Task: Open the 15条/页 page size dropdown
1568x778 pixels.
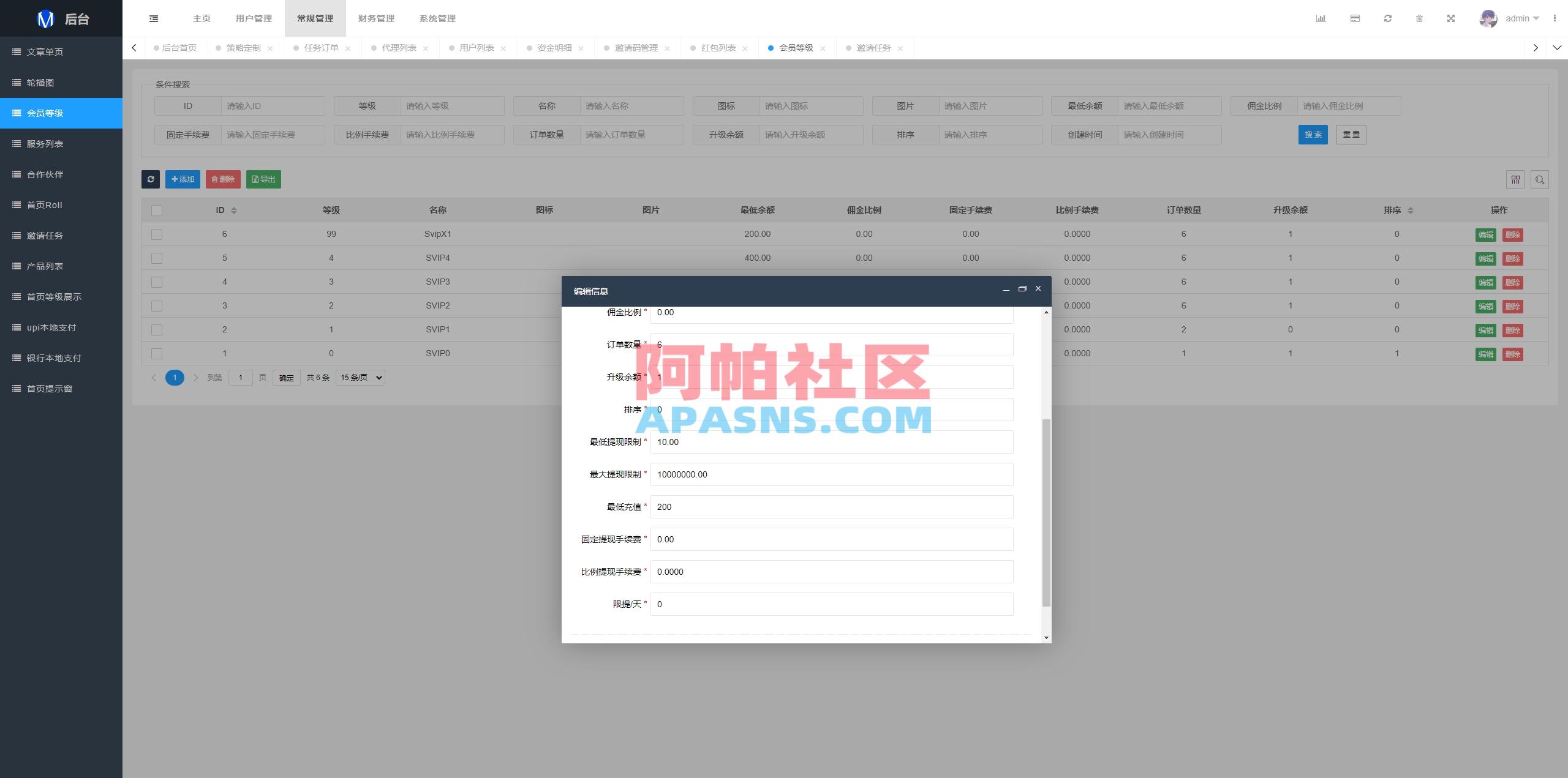Action: click(x=360, y=377)
